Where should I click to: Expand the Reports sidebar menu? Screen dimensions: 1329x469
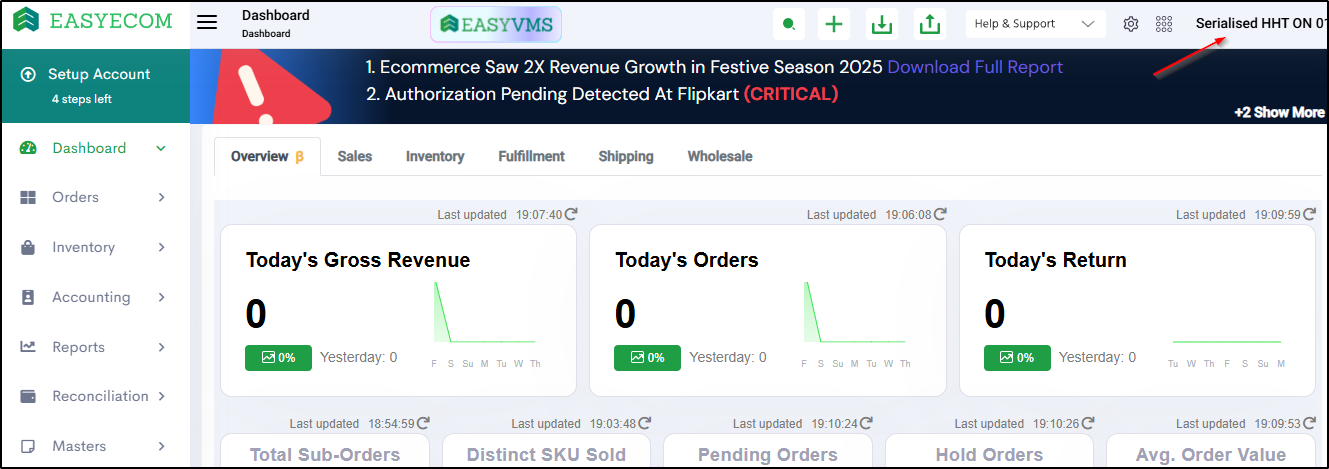click(94, 347)
